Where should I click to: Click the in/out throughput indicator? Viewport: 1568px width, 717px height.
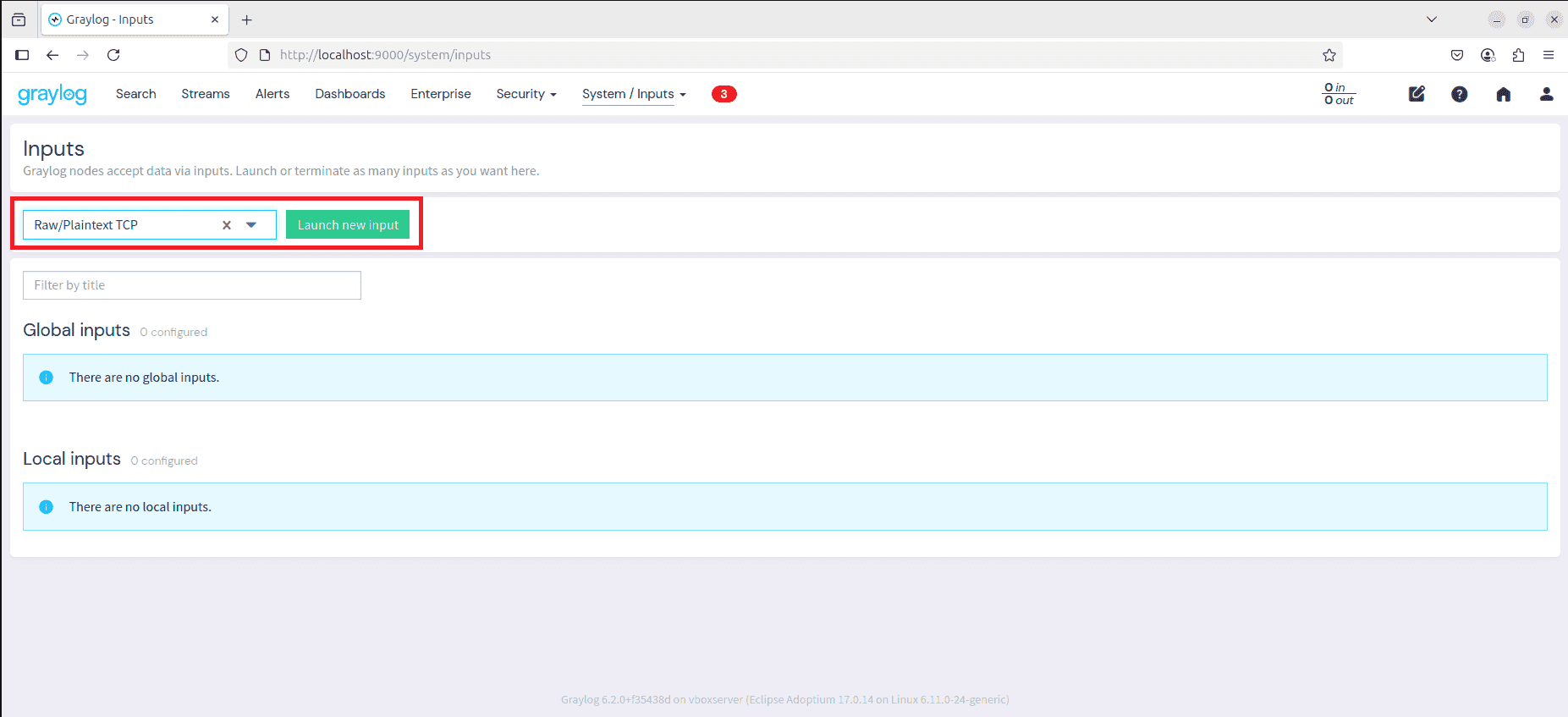[1340, 94]
